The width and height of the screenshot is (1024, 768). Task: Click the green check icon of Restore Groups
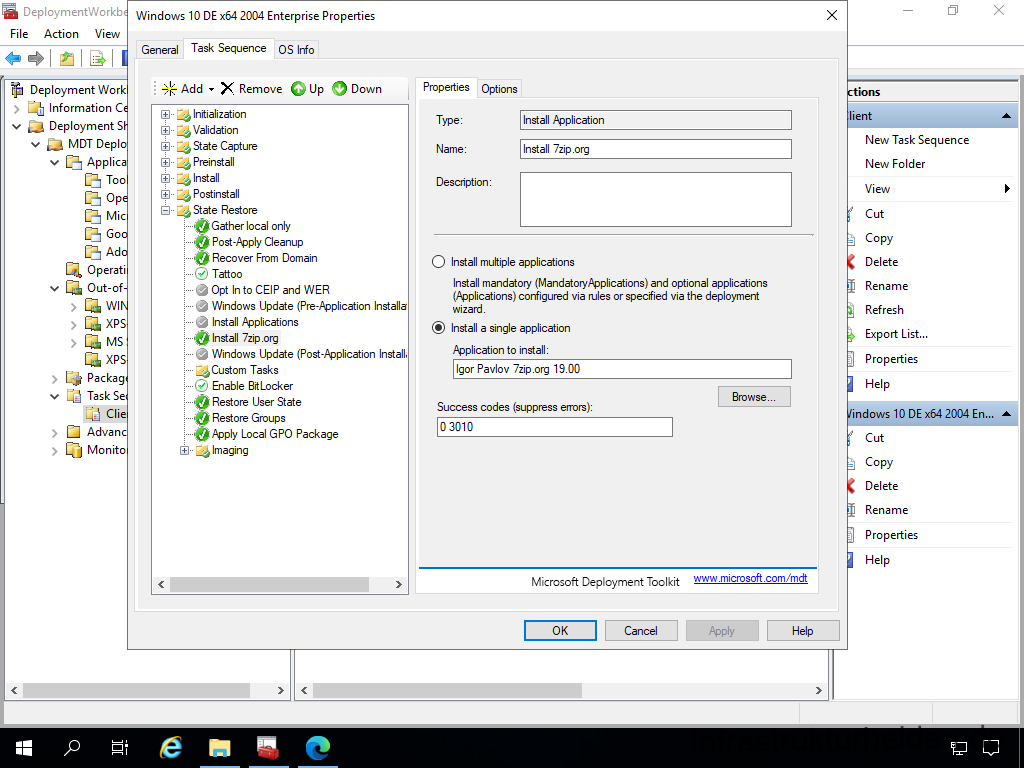202,418
